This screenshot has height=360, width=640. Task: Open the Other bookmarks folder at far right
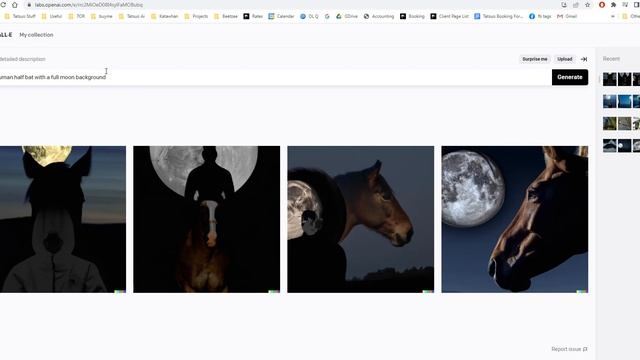(631, 16)
